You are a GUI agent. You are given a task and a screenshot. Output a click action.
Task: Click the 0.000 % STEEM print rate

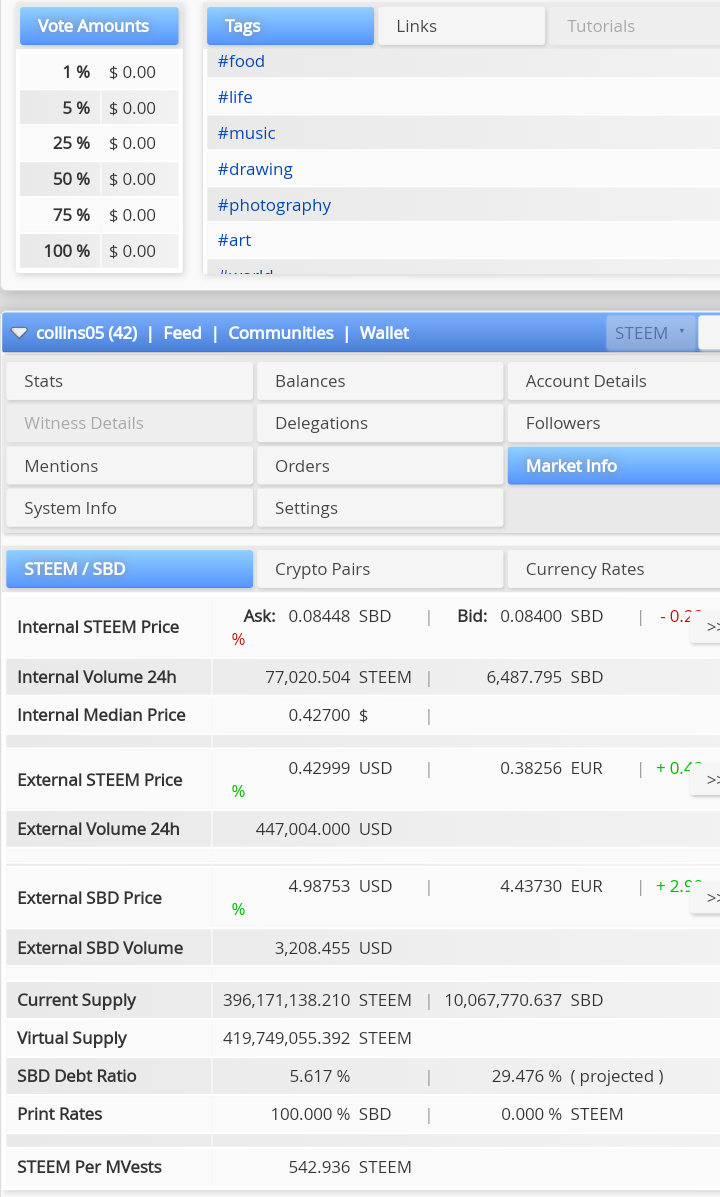tap(562, 1115)
